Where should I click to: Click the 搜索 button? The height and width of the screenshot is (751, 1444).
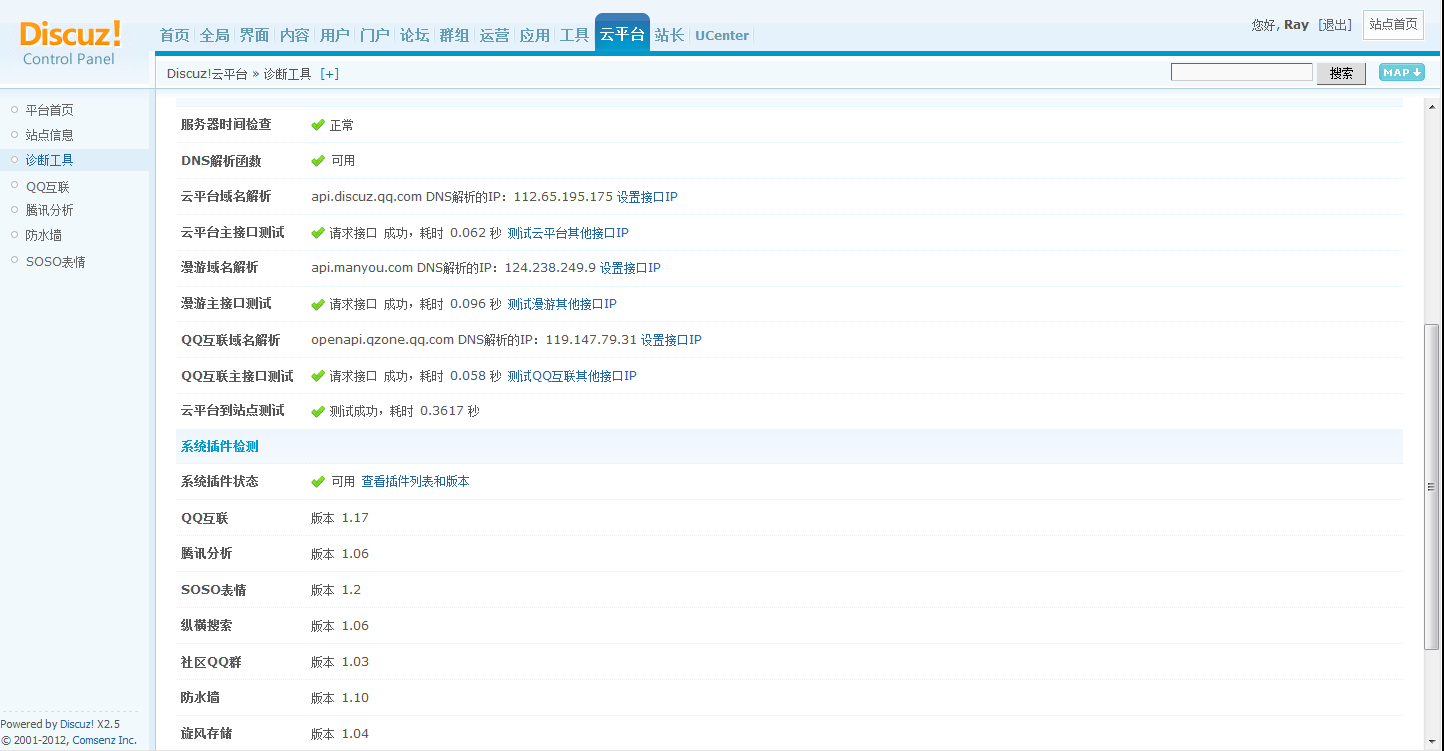[1341, 73]
